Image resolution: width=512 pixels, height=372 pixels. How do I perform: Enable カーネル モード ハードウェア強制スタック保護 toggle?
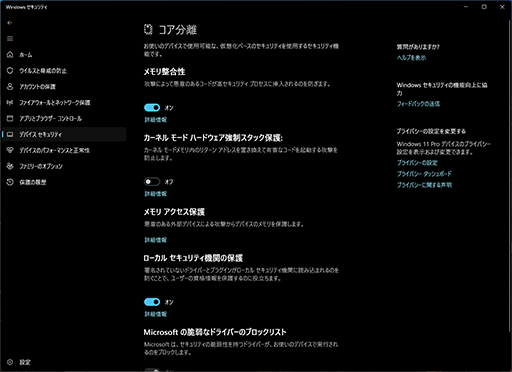[152, 182]
